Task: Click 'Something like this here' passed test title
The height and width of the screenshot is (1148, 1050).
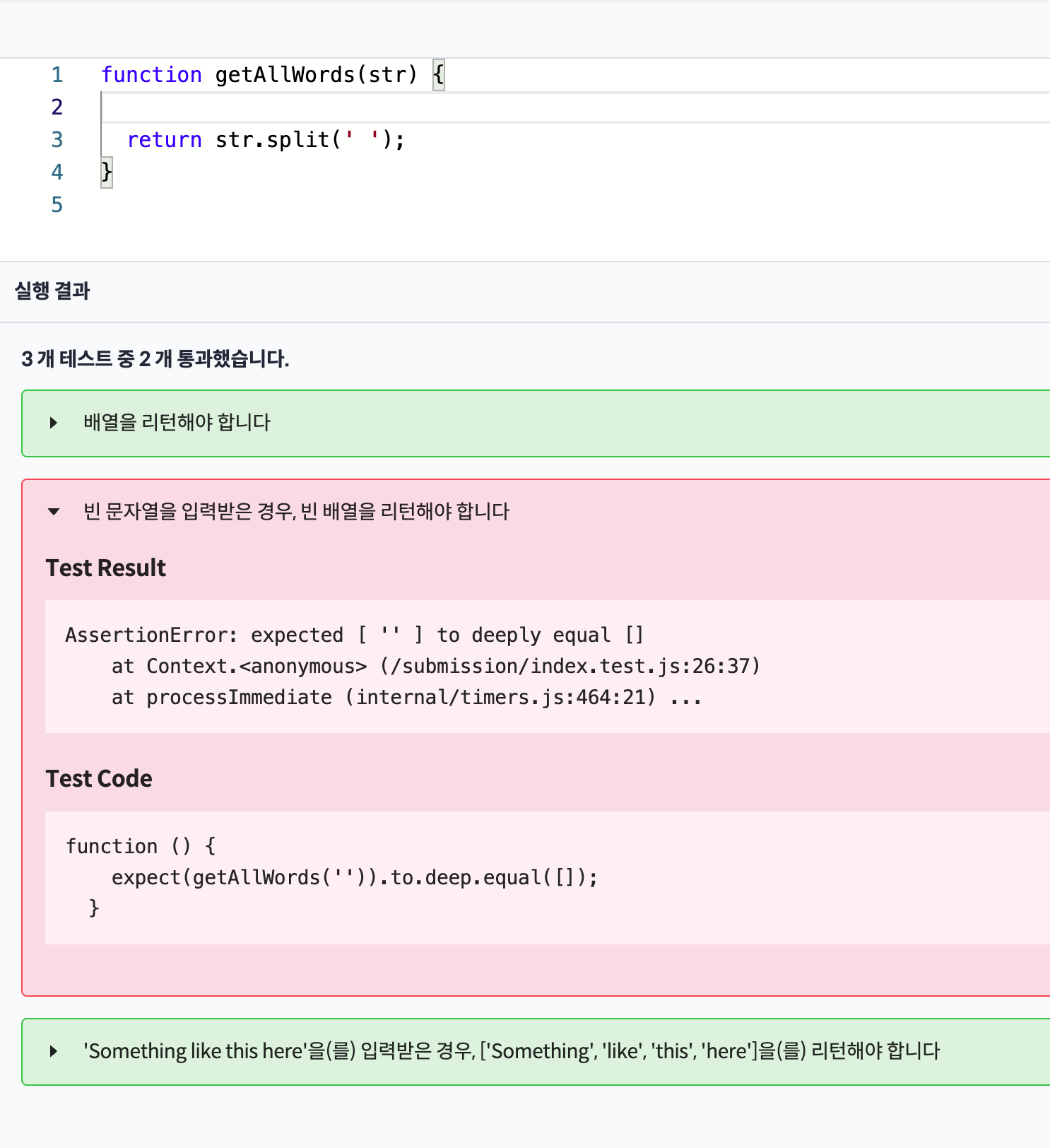Action: pos(512,1051)
